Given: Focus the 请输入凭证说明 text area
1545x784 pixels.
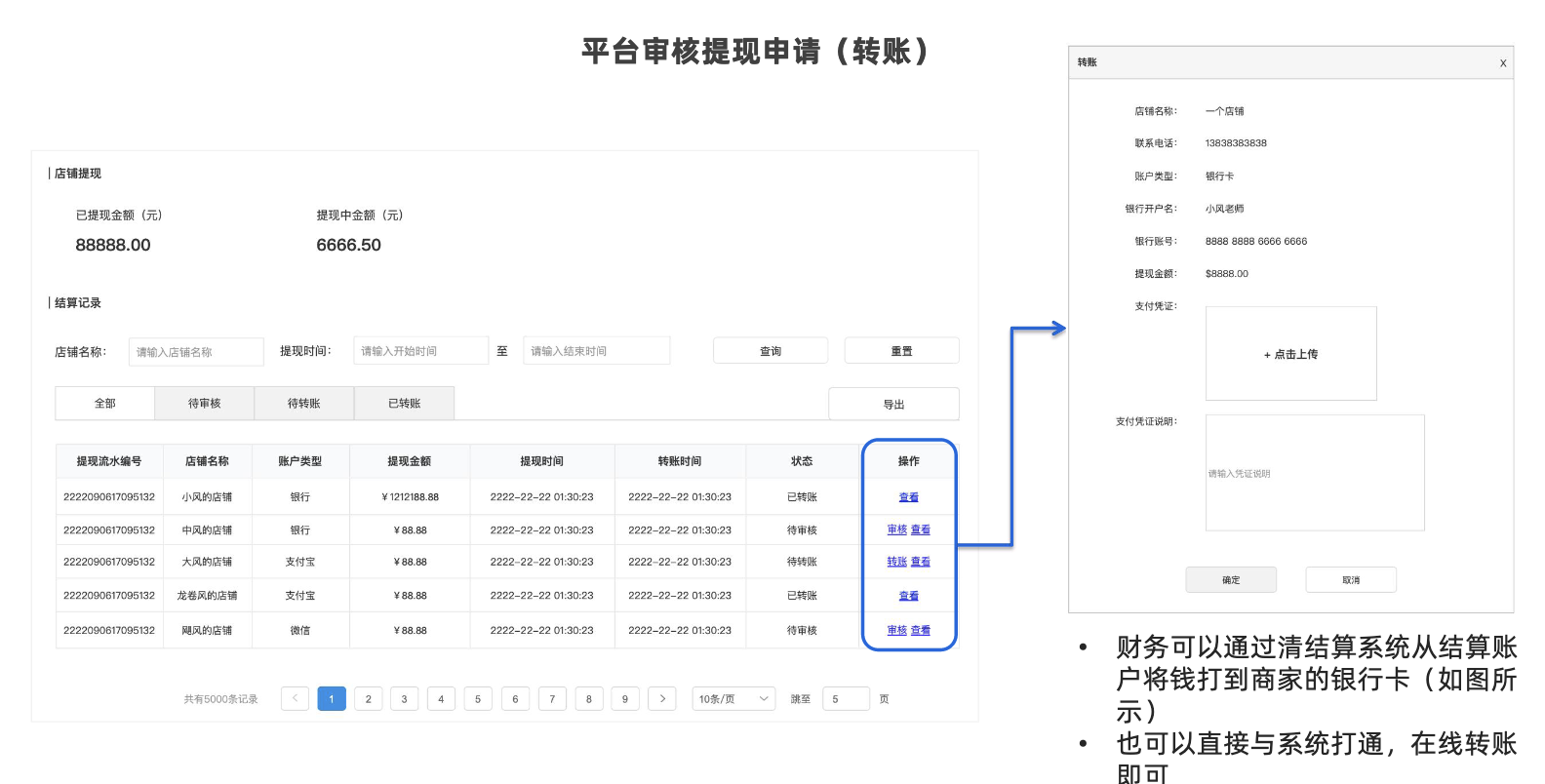Looking at the screenshot, I should (1315, 473).
